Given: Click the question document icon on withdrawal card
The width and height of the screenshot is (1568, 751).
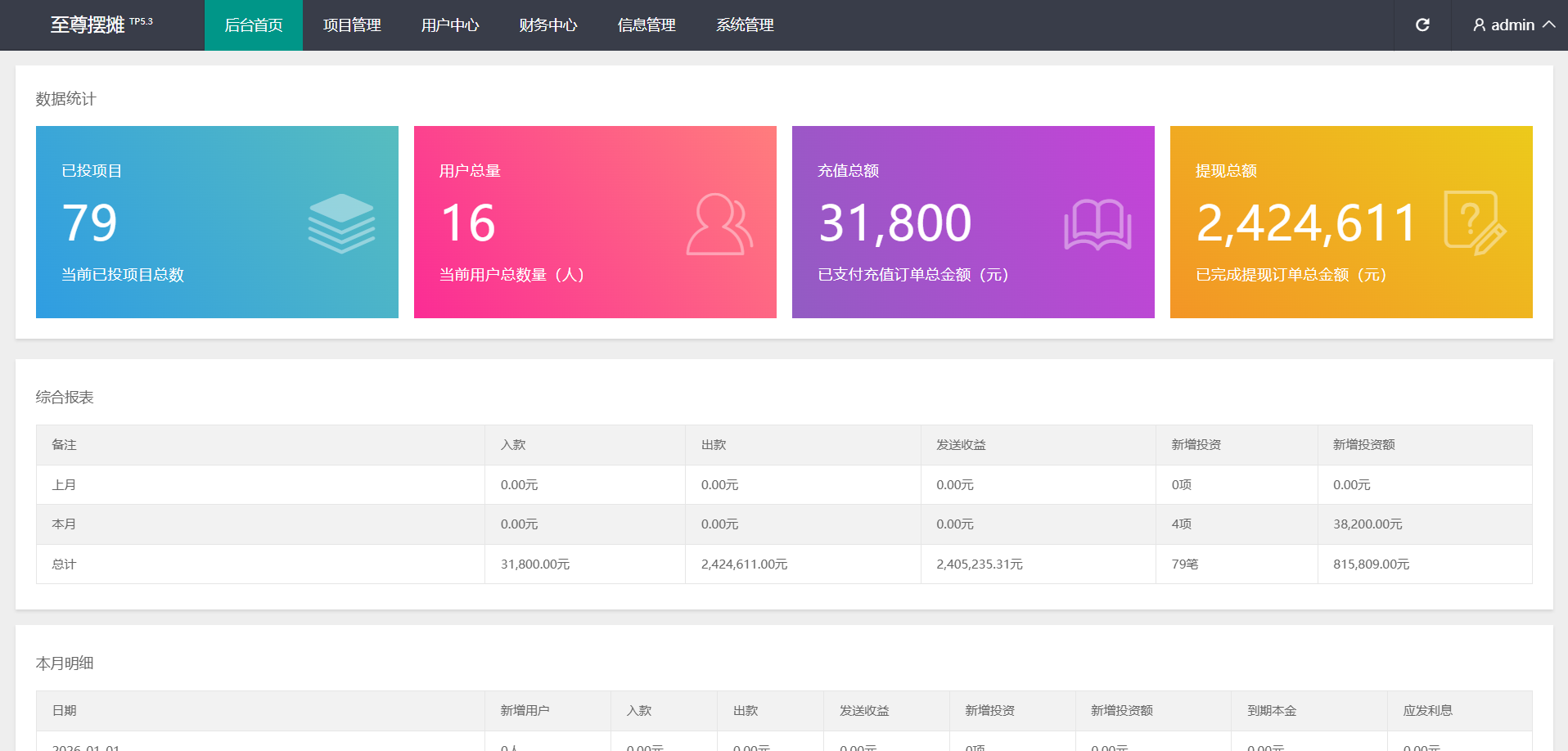Looking at the screenshot, I should tap(1475, 223).
